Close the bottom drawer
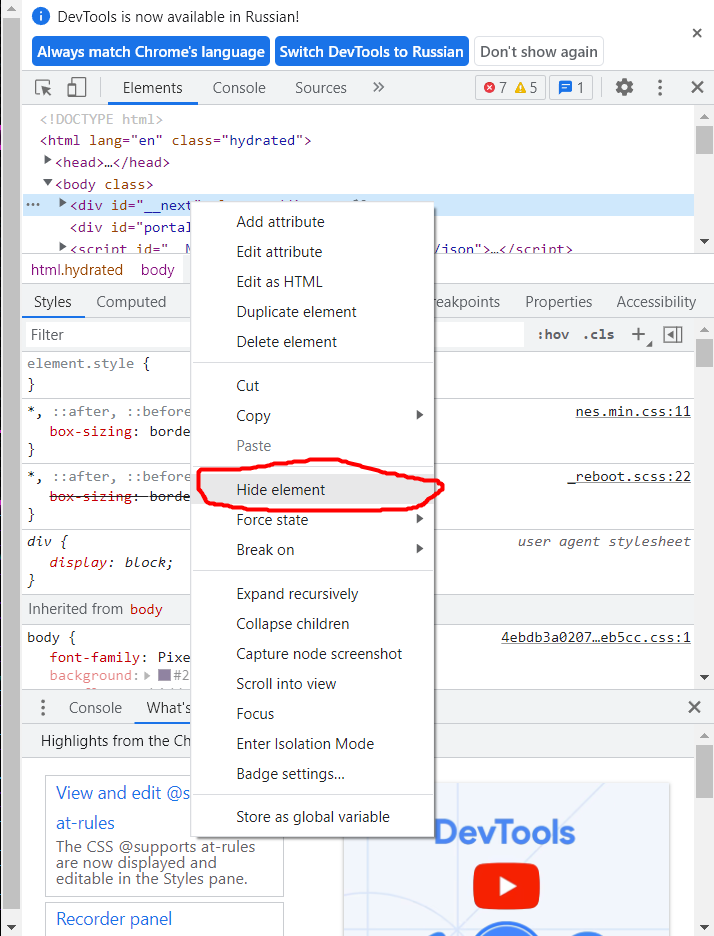Screen dimensions: 714x936 694,707
